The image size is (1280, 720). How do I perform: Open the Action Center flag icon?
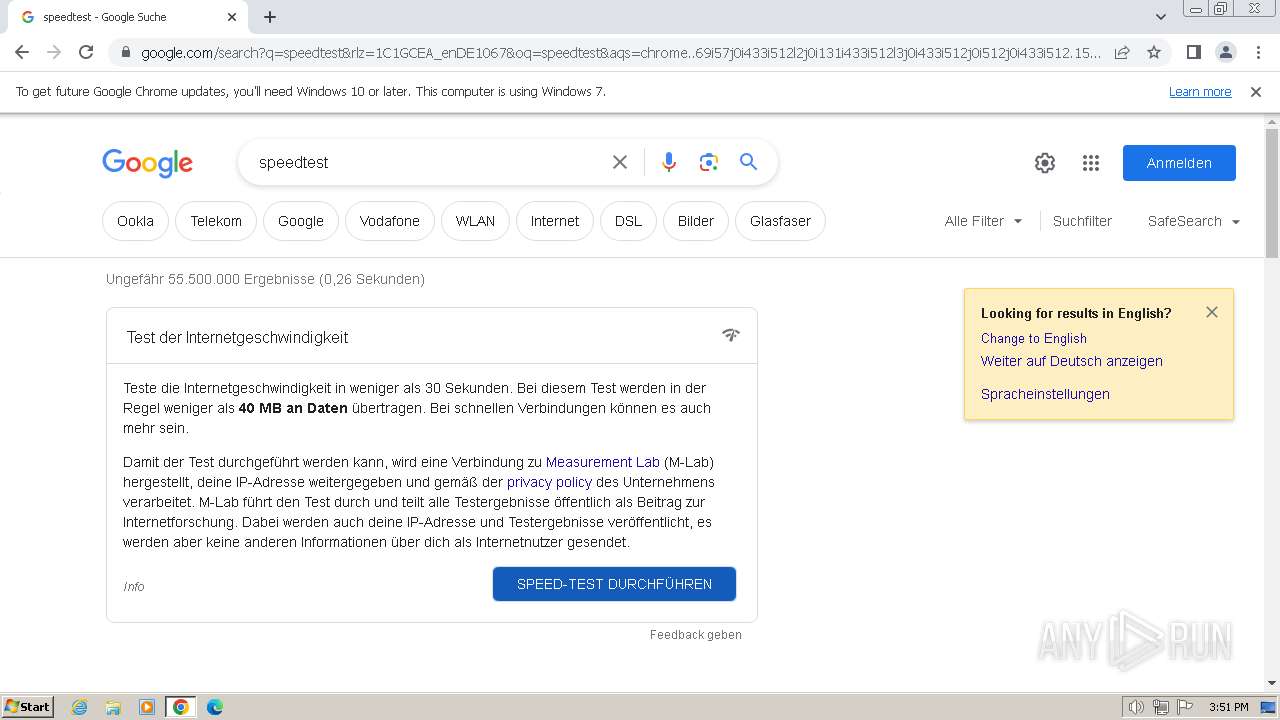point(1184,707)
